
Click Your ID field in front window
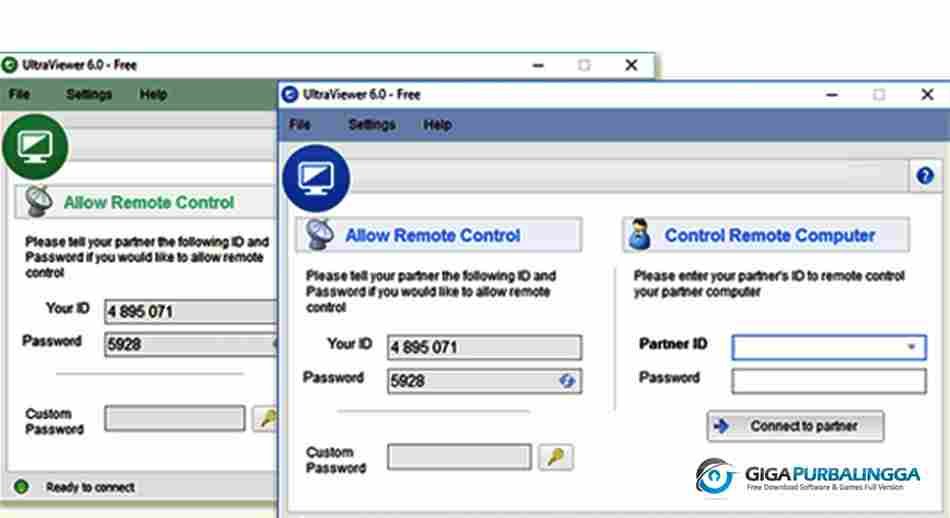(484, 347)
